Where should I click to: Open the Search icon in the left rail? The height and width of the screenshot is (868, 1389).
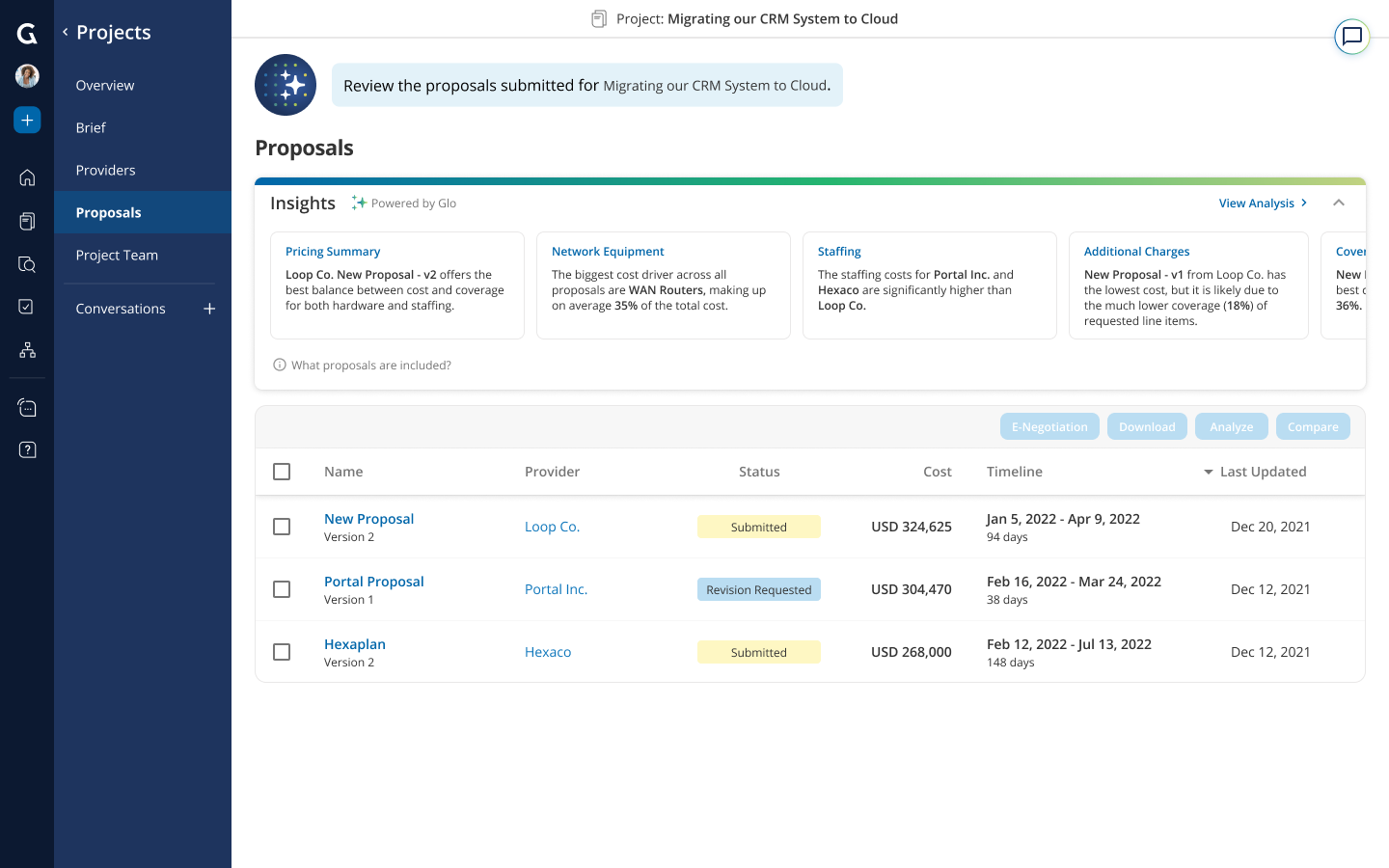(x=26, y=263)
